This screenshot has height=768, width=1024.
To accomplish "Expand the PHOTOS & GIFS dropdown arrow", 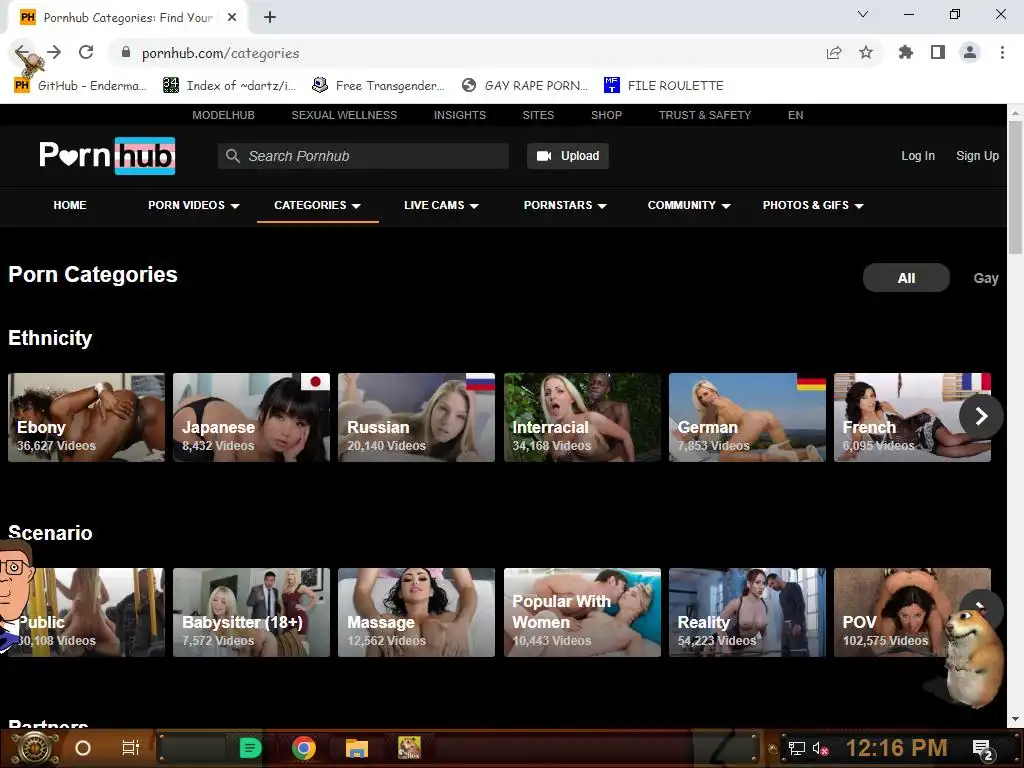I will point(859,206).
